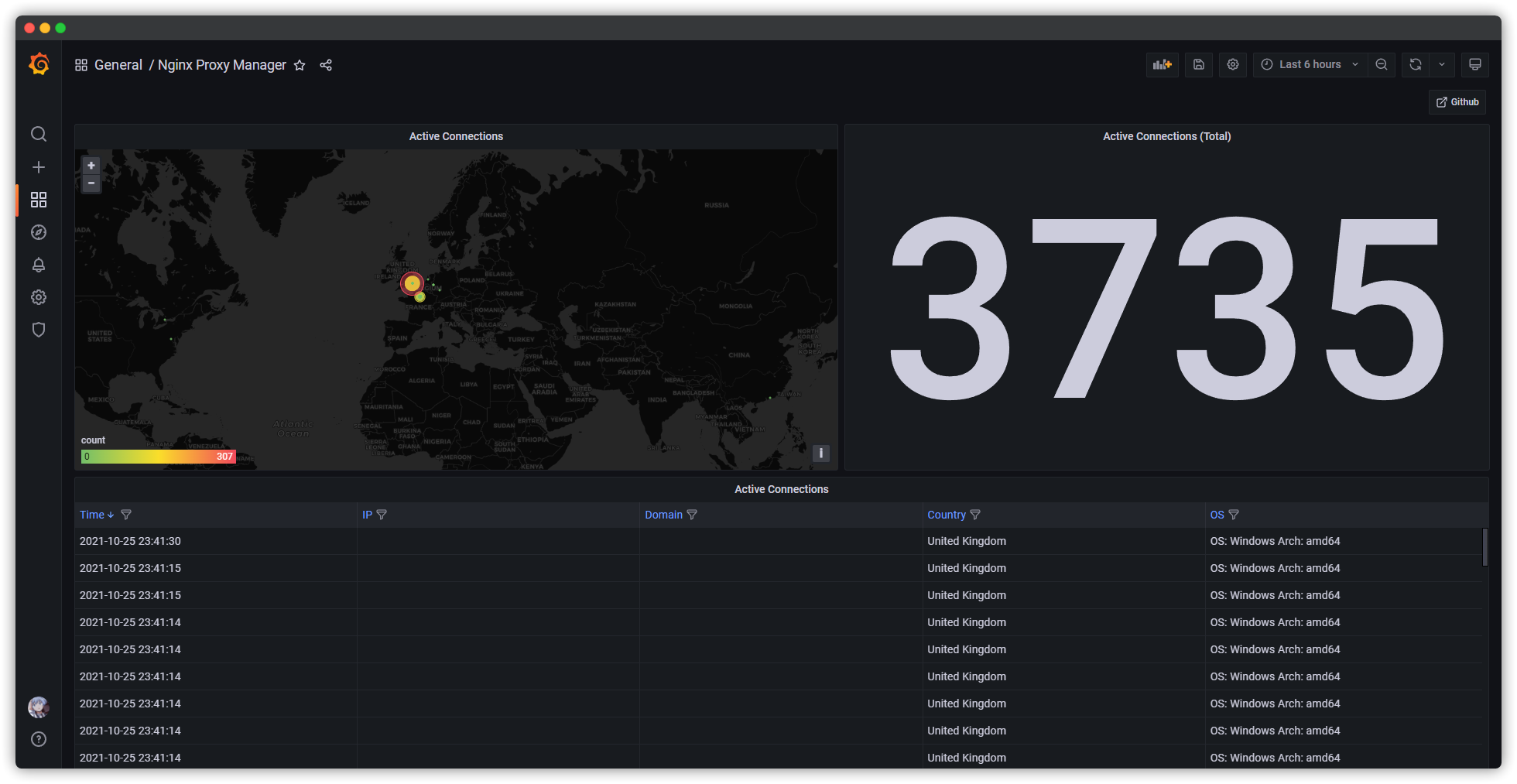1517x784 pixels.
Task: Click the table's vertical scrollbar
Action: tap(1484, 547)
